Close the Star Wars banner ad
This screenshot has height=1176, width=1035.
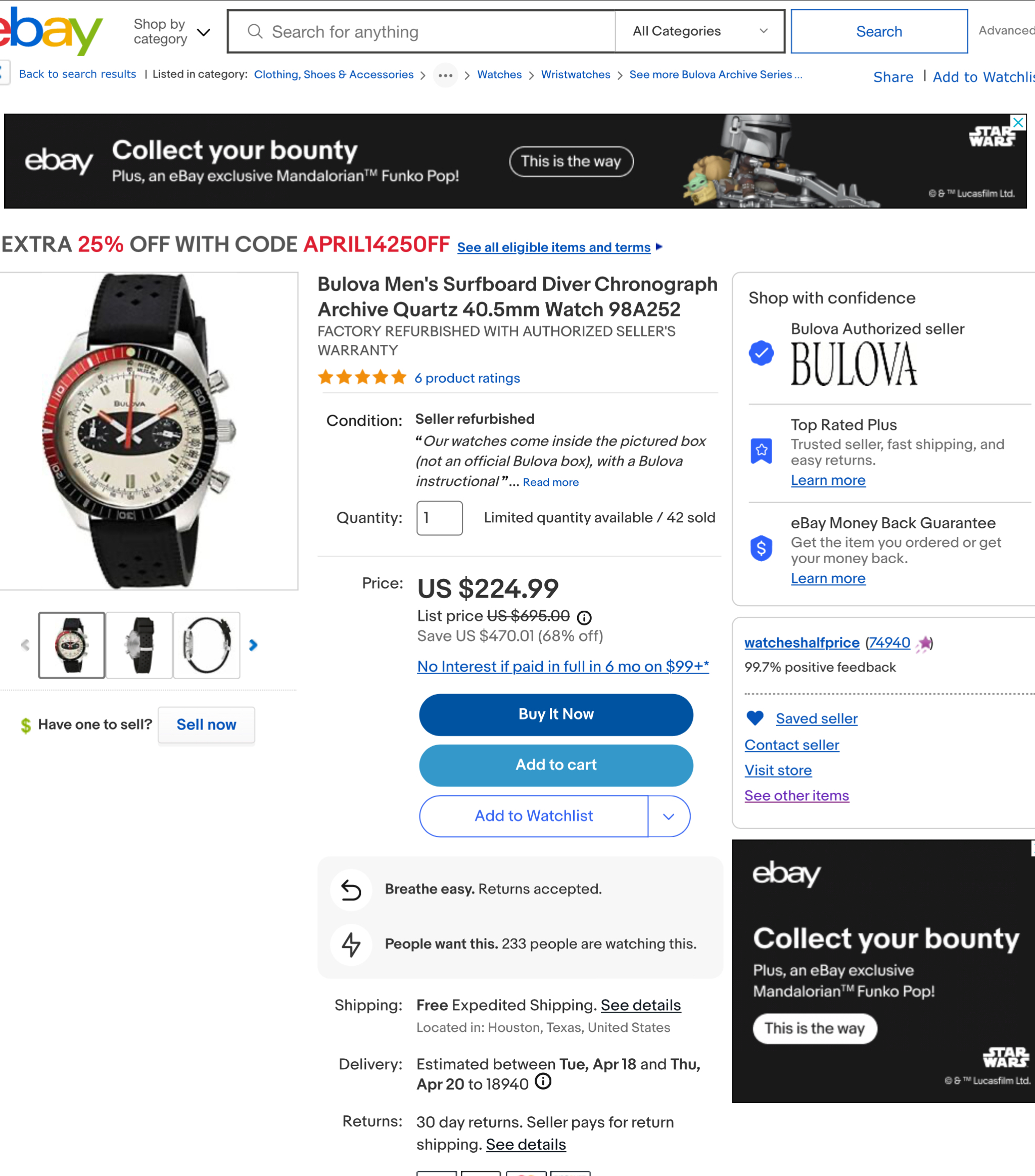1018,122
